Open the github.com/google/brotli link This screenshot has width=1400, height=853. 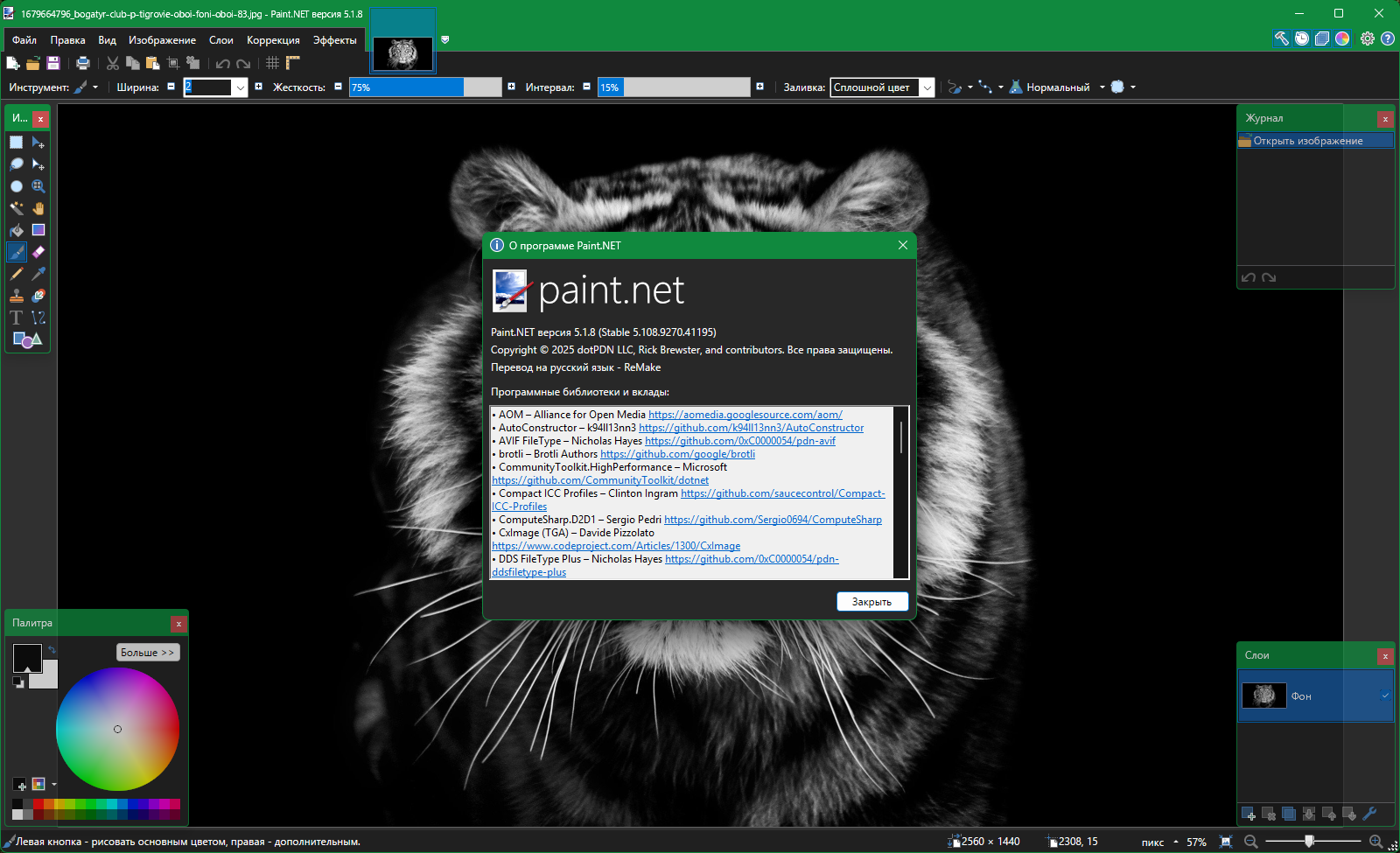coord(677,454)
